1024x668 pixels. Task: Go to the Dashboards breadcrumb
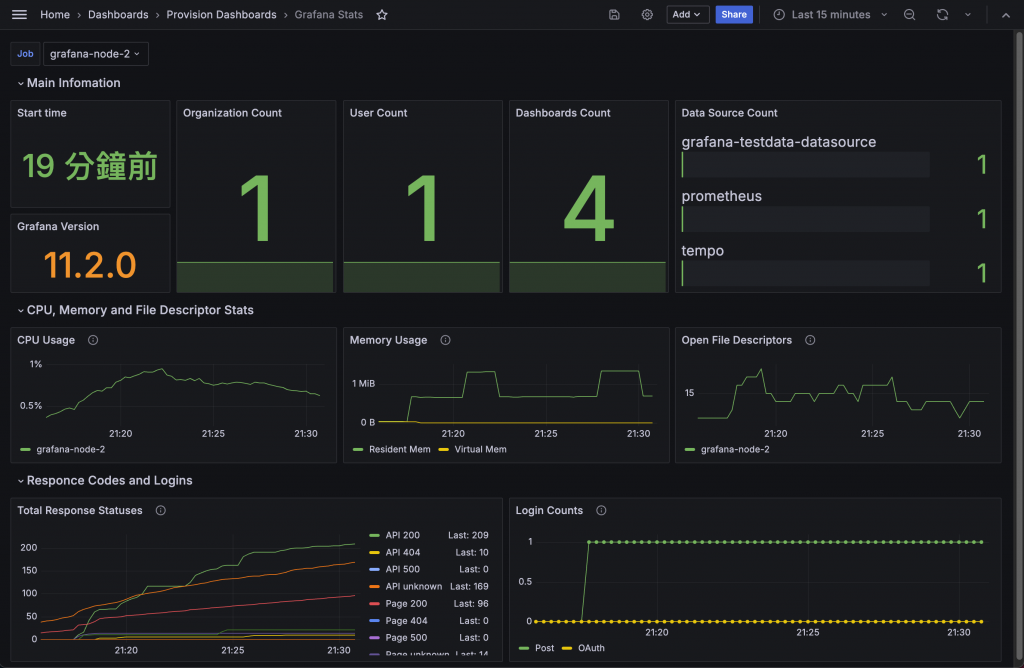coord(118,14)
